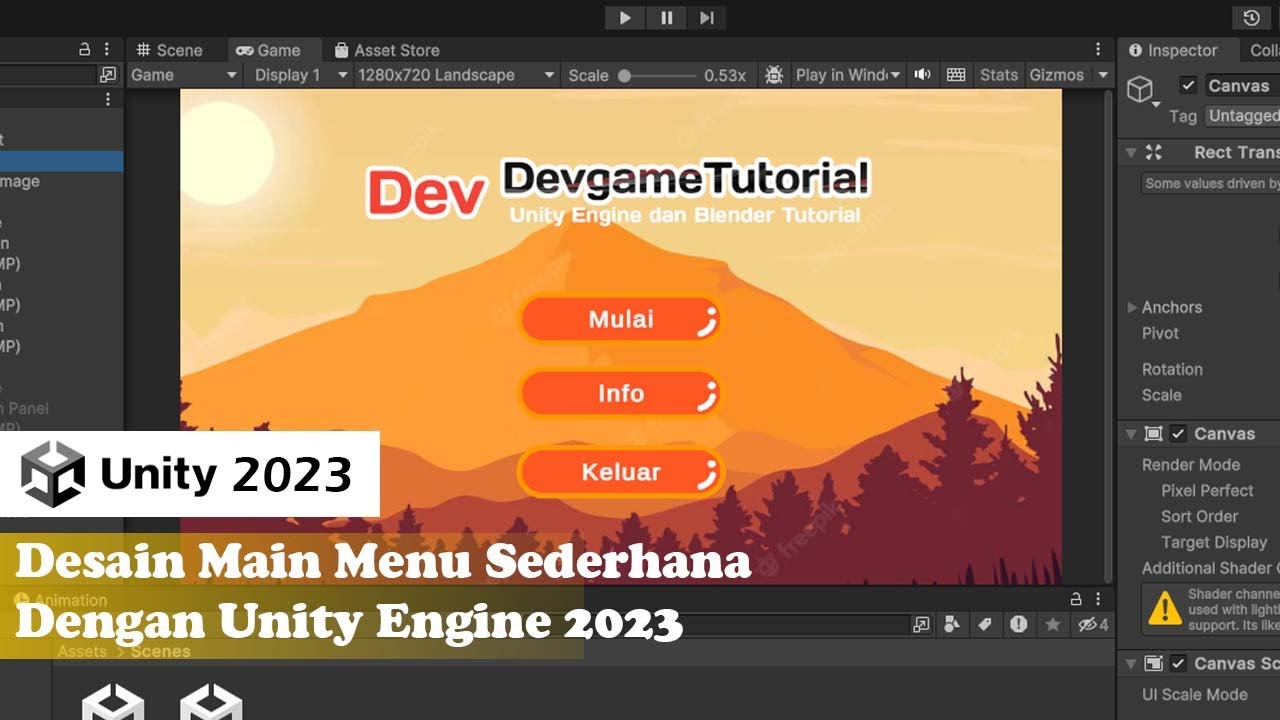
Task: Open the Asset Store tab
Action: [x=387, y=50]
